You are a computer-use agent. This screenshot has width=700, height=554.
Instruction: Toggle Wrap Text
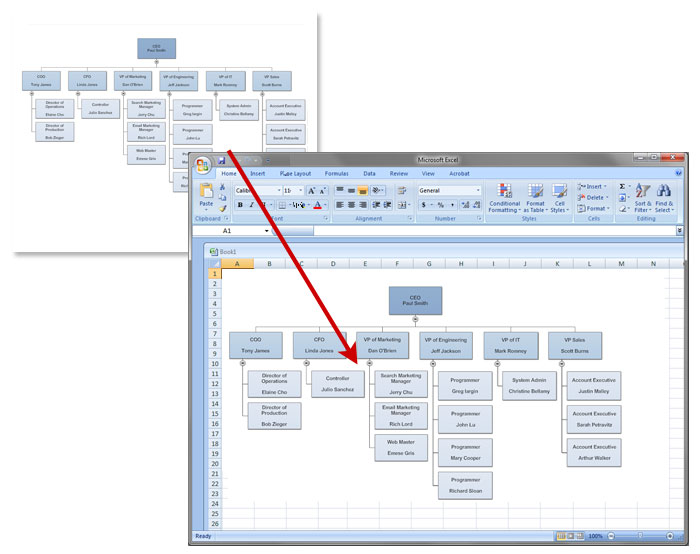point(402,191)
